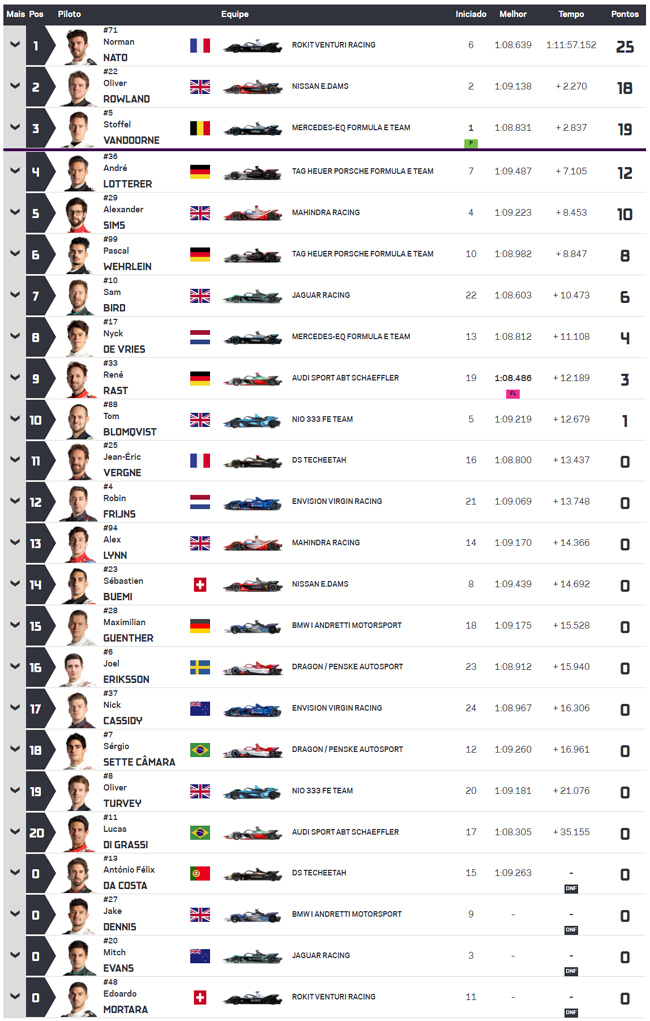Click the driver photo of Nyck de Vries
The image size is (650, 1021).
pos(79,337)
